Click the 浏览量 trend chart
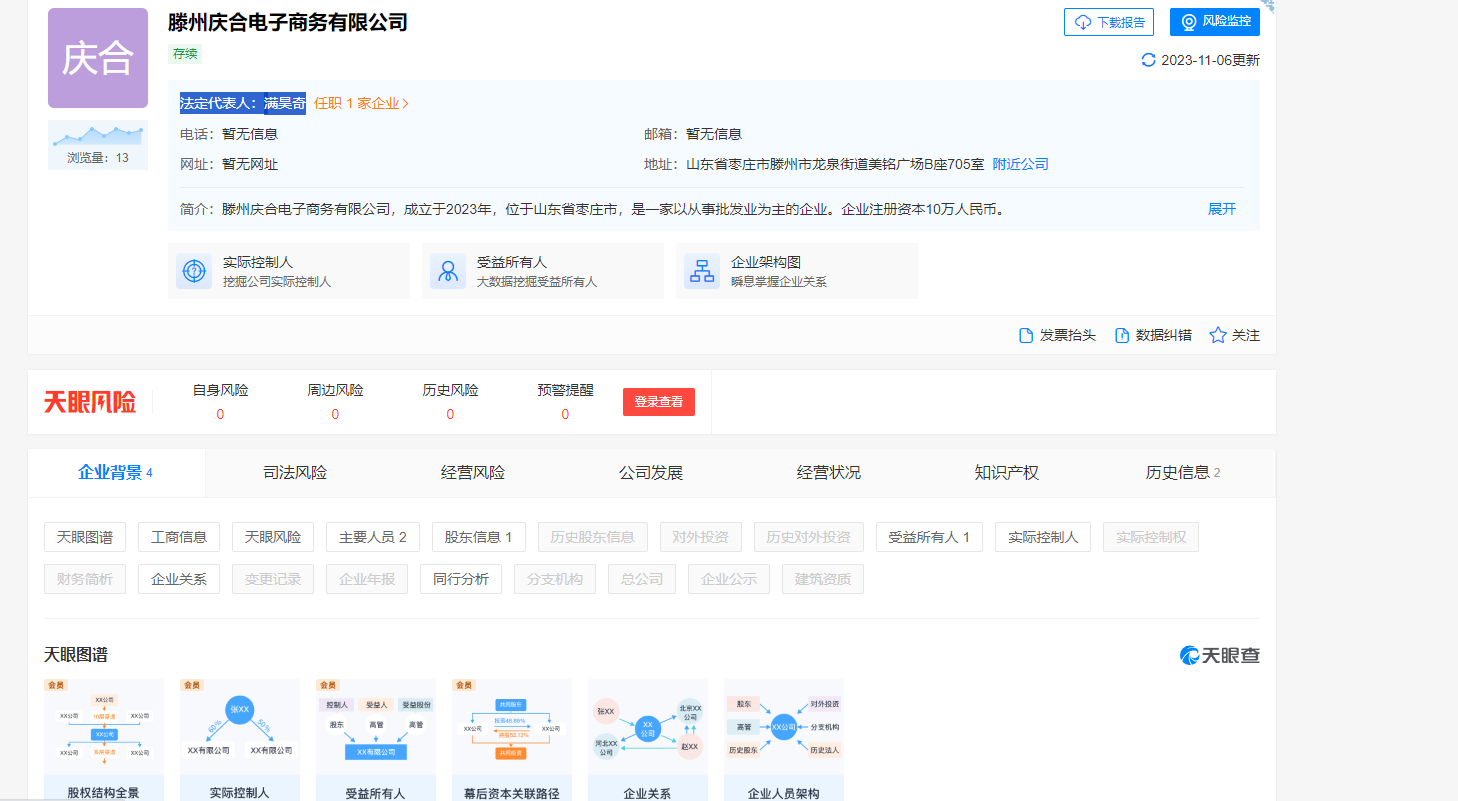Screen dimensions: 1458x801 pos(98,136)
